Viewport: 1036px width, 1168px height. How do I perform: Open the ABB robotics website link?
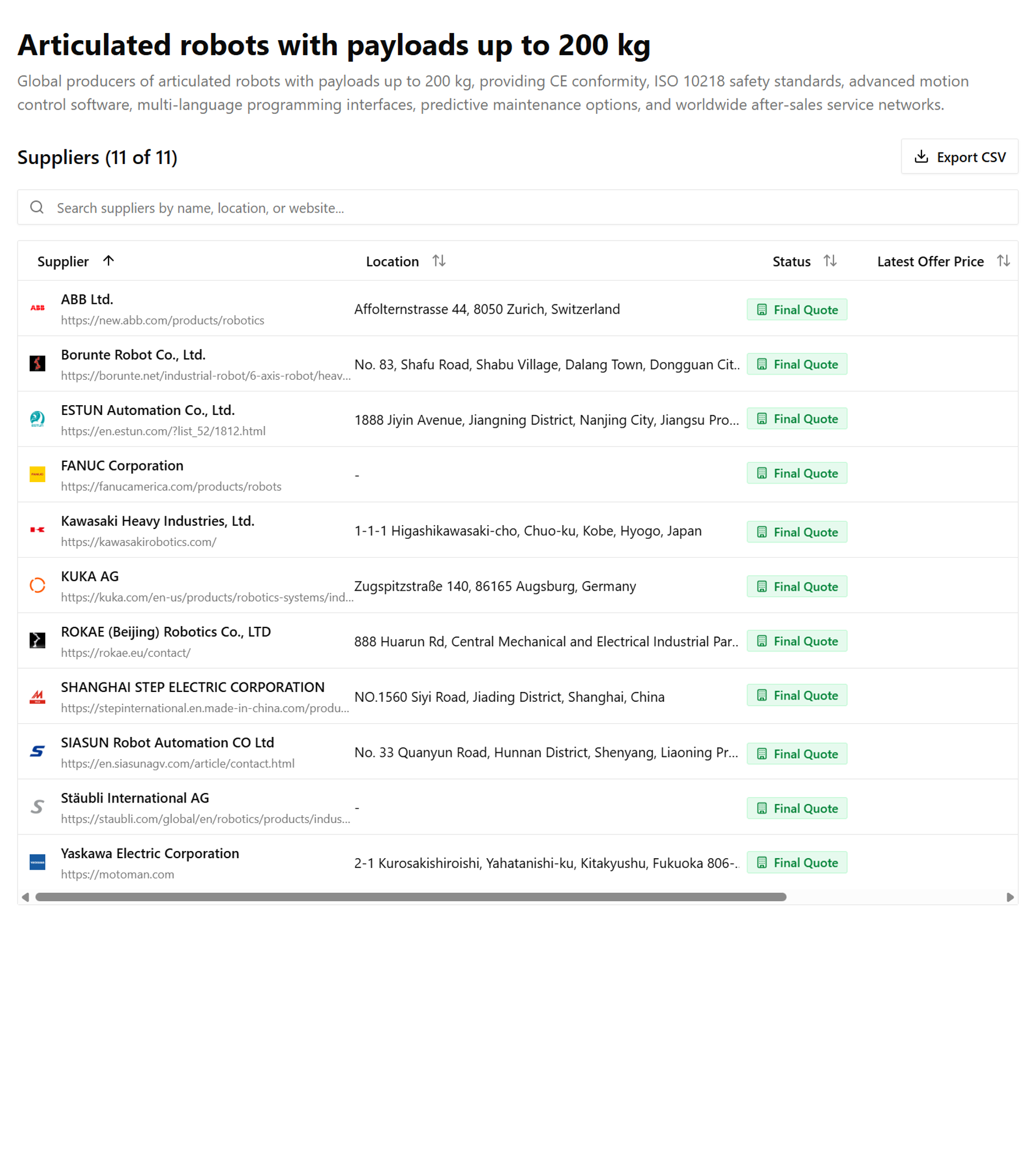[163, 320]
